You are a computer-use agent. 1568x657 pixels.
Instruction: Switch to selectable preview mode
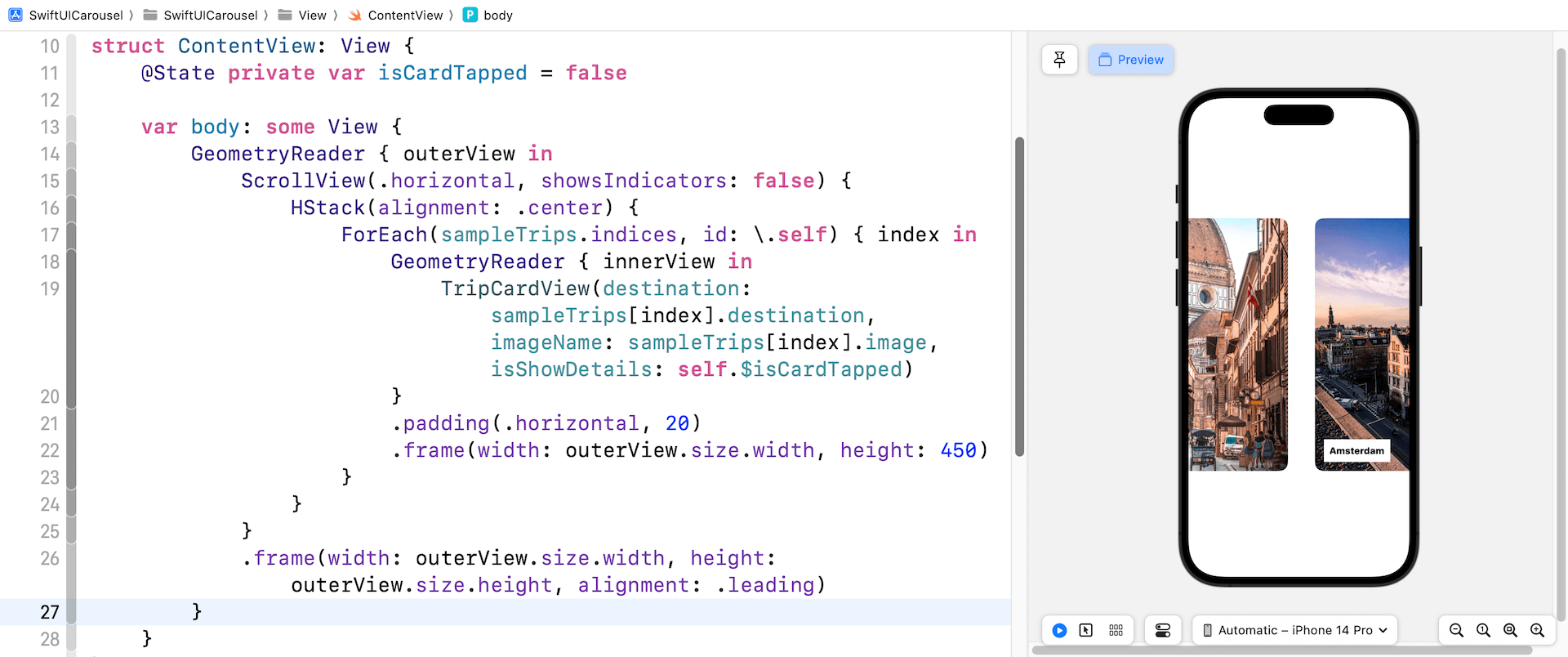[x=1085, y=630]
